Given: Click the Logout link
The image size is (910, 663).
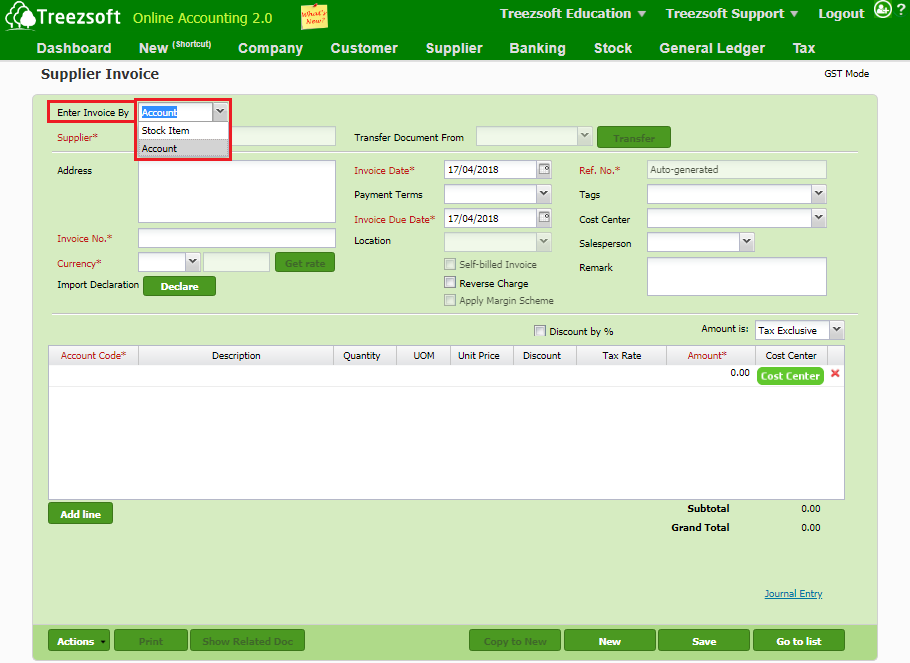Looking at the screenshot, I should [841, 13].
